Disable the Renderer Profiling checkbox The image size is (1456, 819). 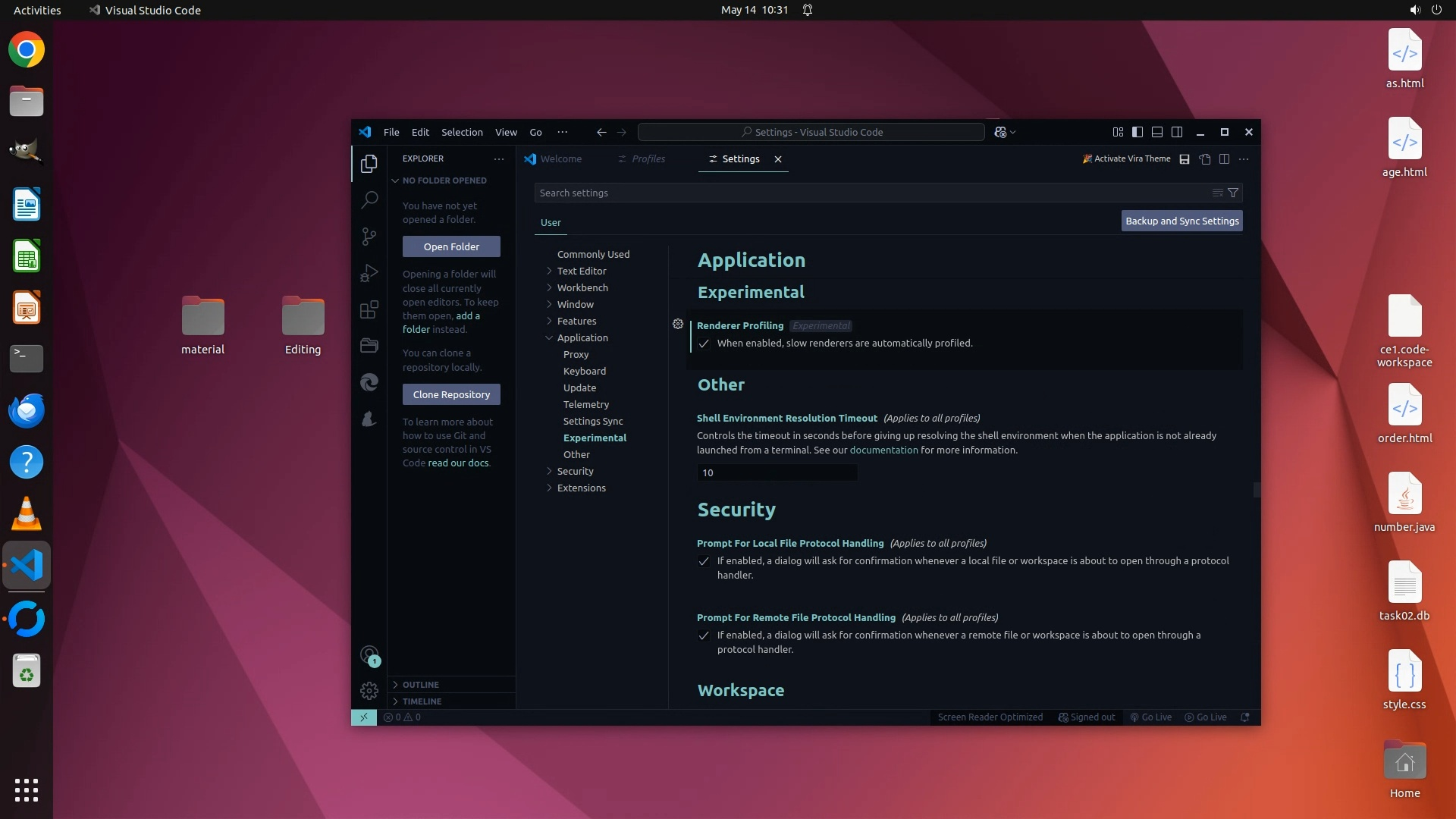point(704,344)
